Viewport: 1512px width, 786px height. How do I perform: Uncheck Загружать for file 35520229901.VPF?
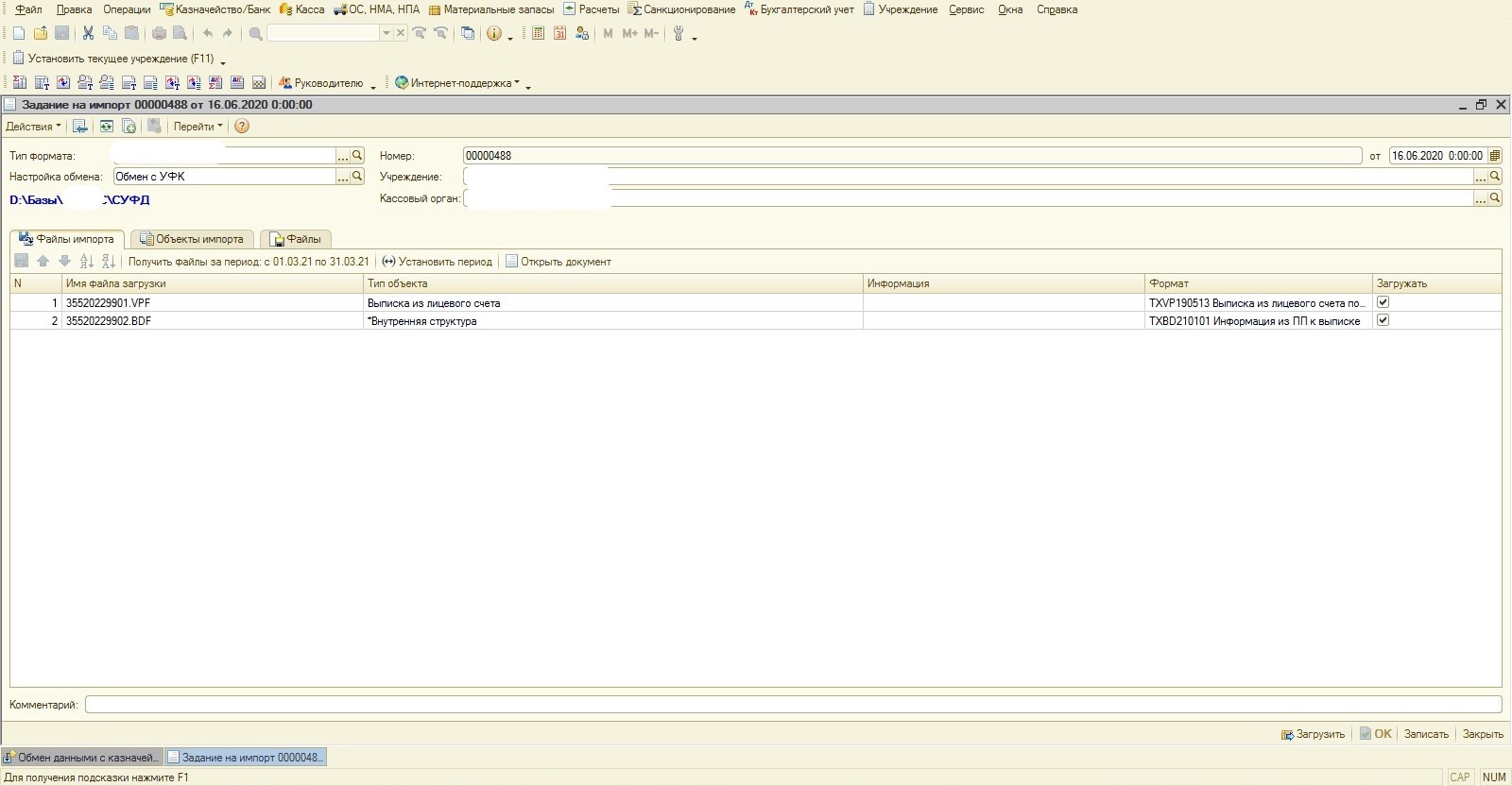click(x=1383, y=302)
